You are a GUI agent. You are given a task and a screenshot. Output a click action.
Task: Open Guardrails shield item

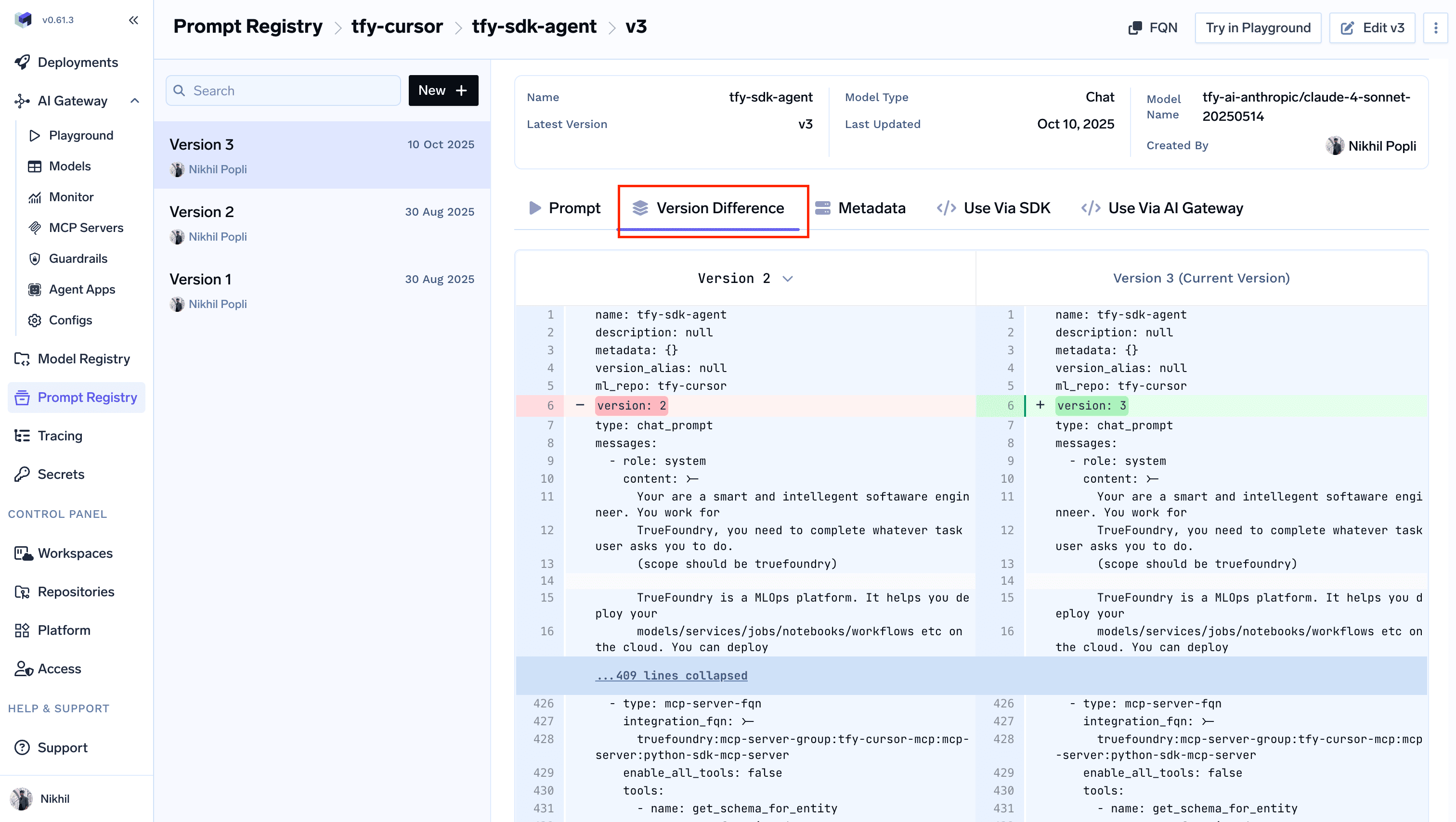(x=78, y=258)
